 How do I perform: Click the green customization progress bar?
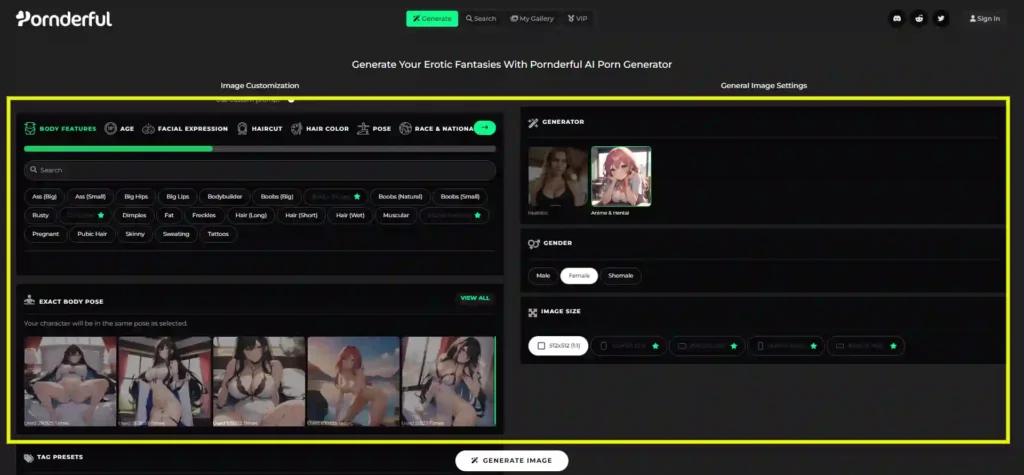(118, 149)
